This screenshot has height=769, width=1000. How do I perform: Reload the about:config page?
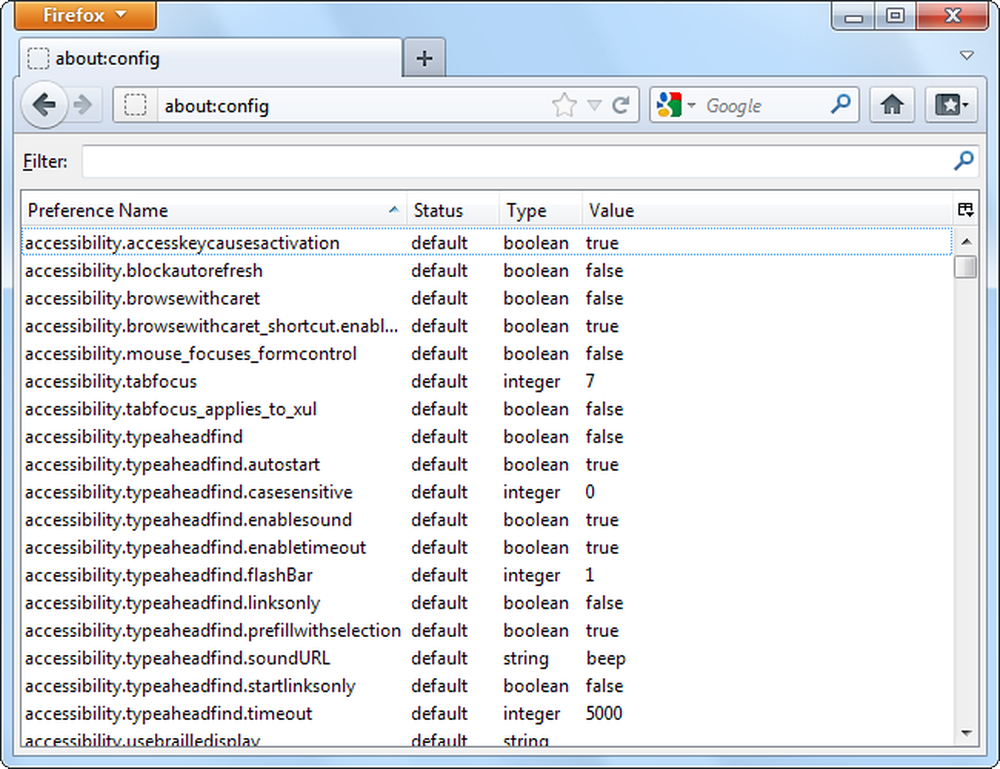[x=621, y=105]
